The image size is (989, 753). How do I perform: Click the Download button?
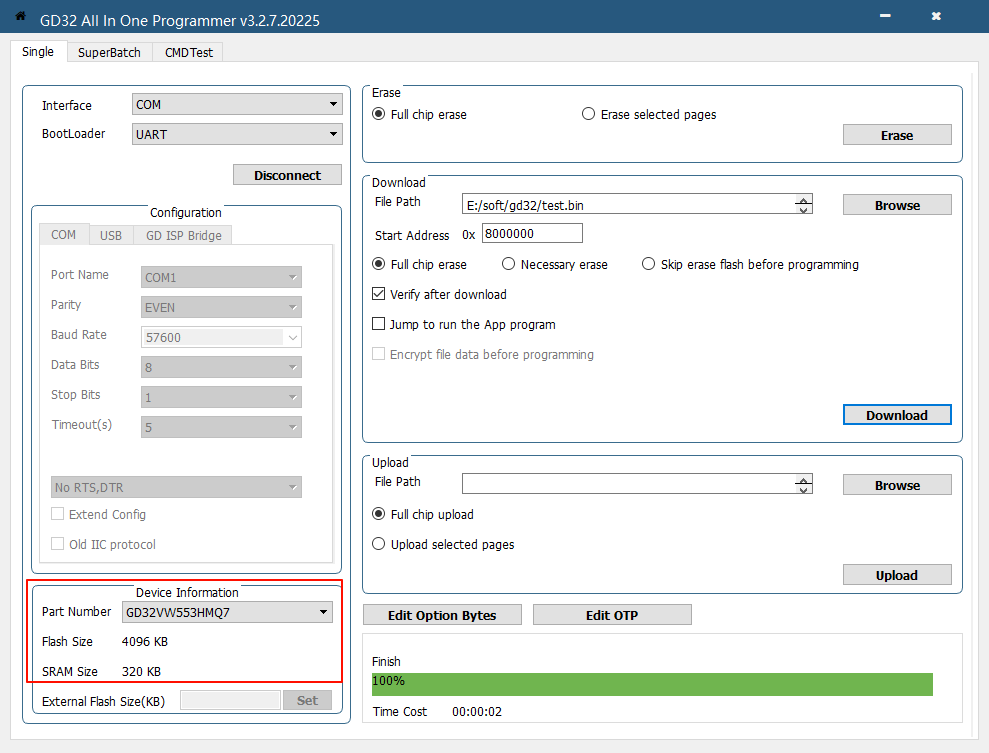click(x=896, y=415)
